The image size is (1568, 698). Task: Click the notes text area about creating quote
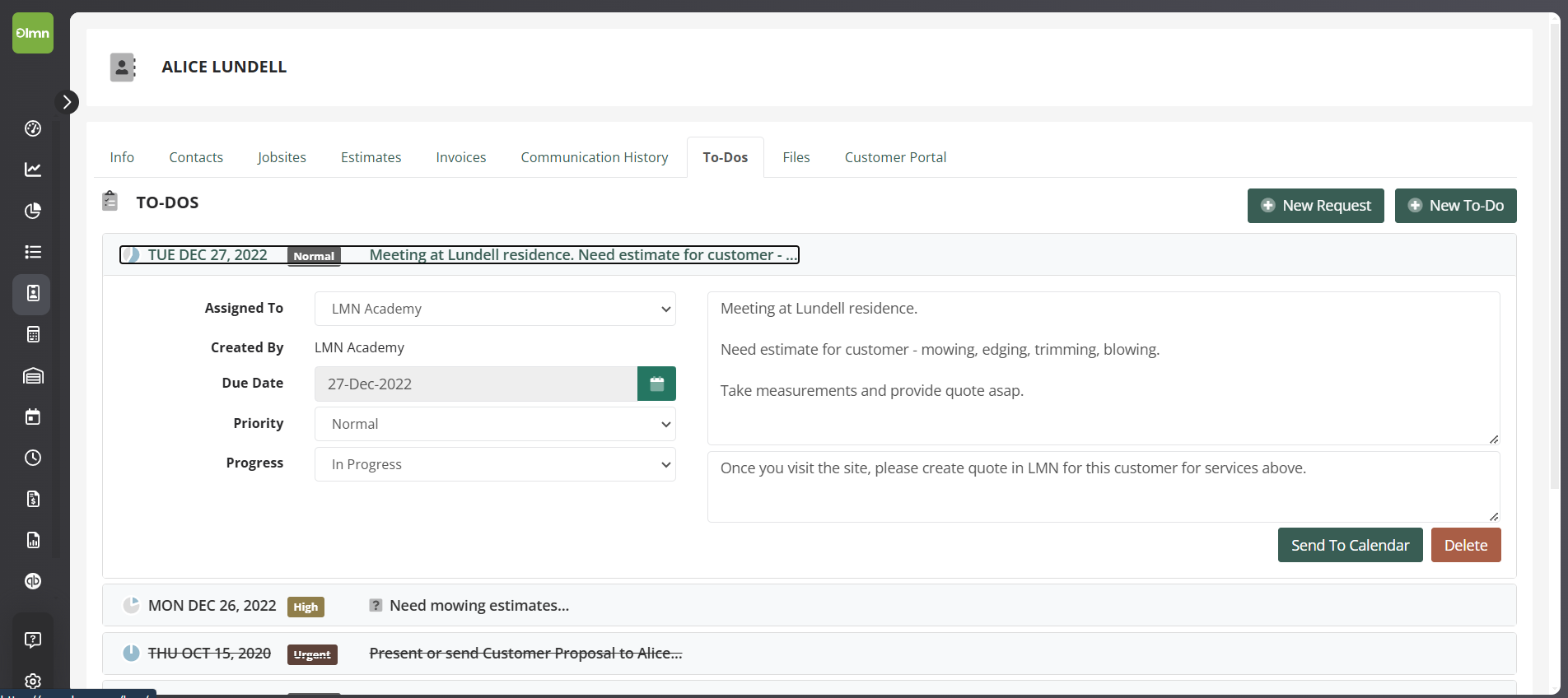1104,486
